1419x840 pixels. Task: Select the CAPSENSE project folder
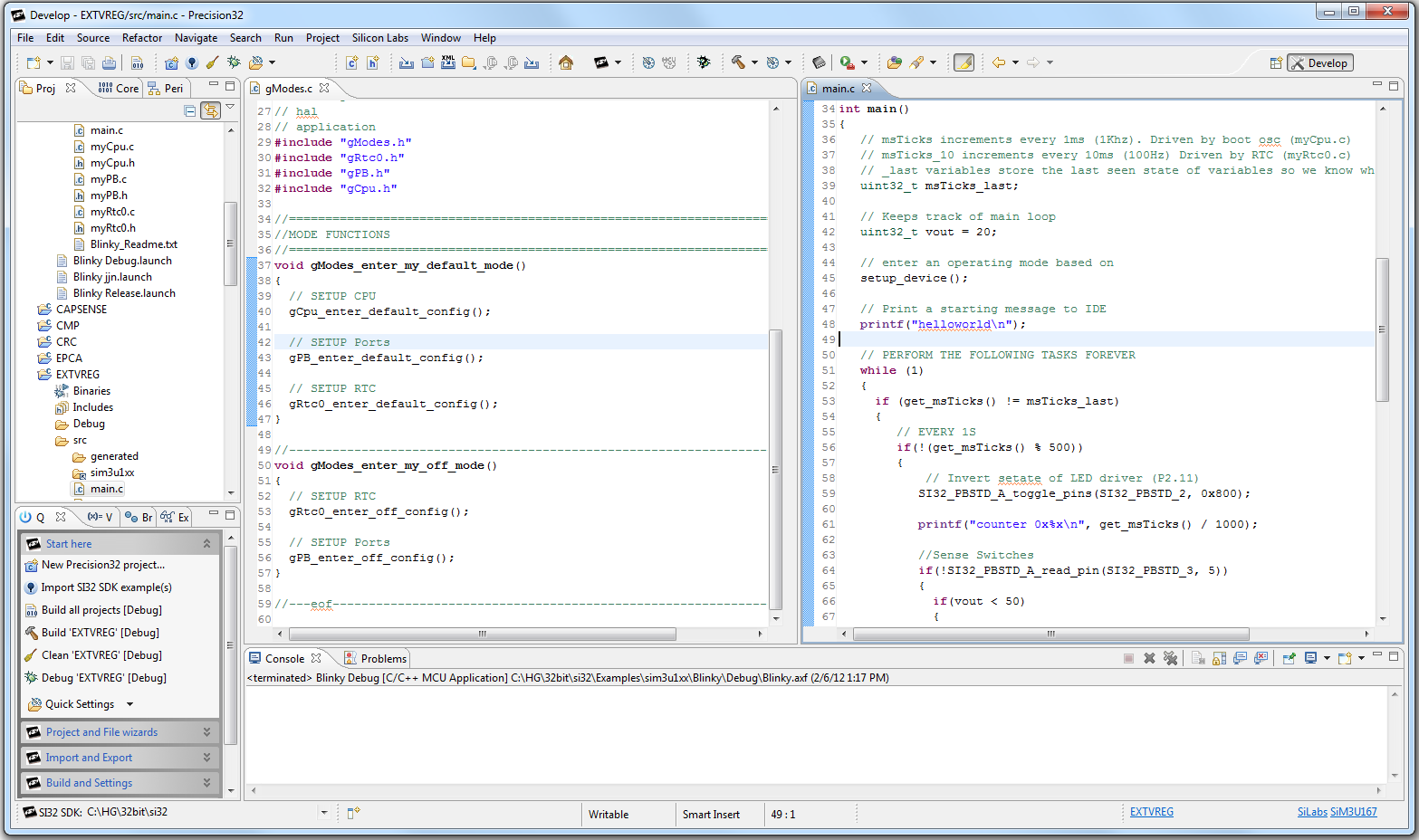81,310
